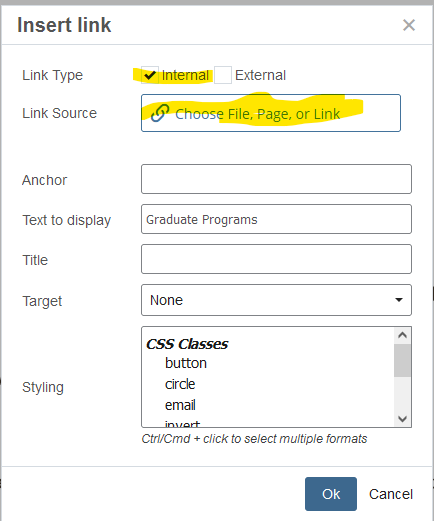
Task: Click the Styling list scroll down arrow
Action: (x=402, y=419)
